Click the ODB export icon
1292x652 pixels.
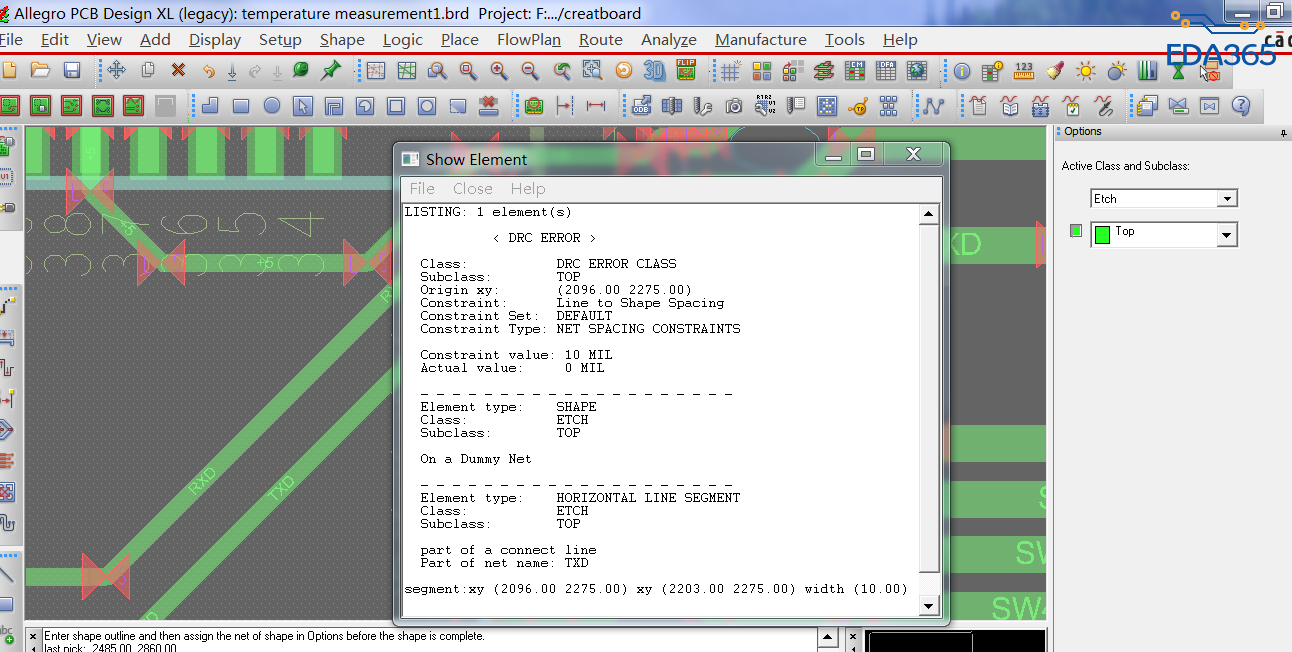[642, 105]
